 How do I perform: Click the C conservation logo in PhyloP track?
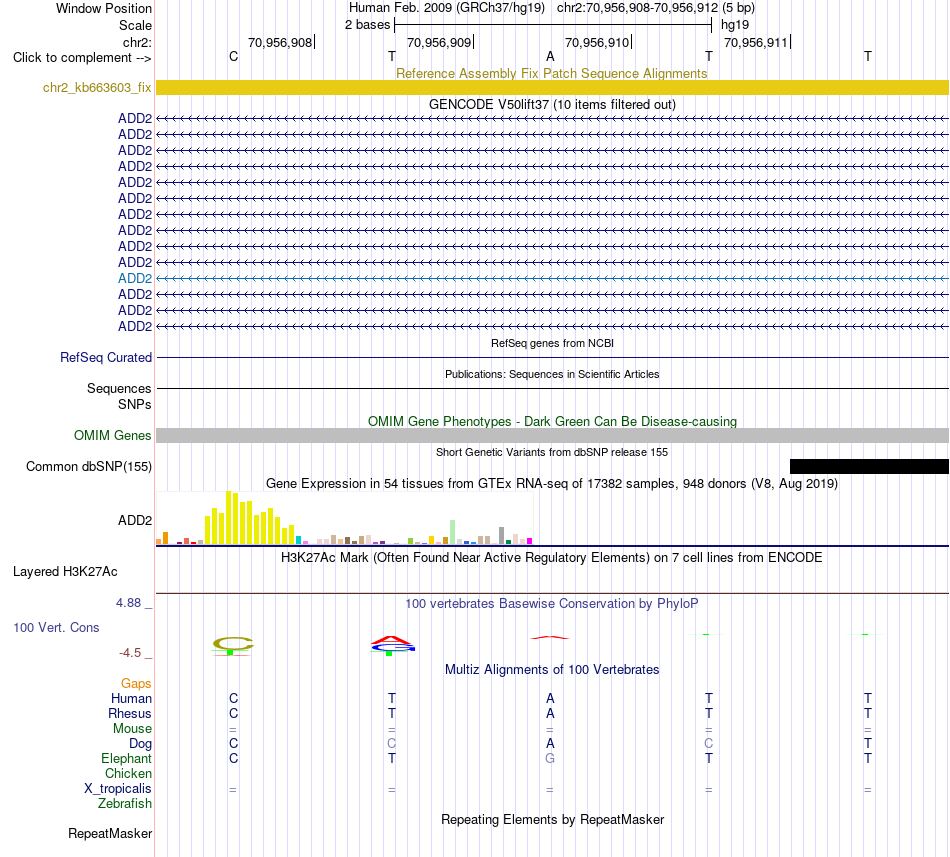233,646
